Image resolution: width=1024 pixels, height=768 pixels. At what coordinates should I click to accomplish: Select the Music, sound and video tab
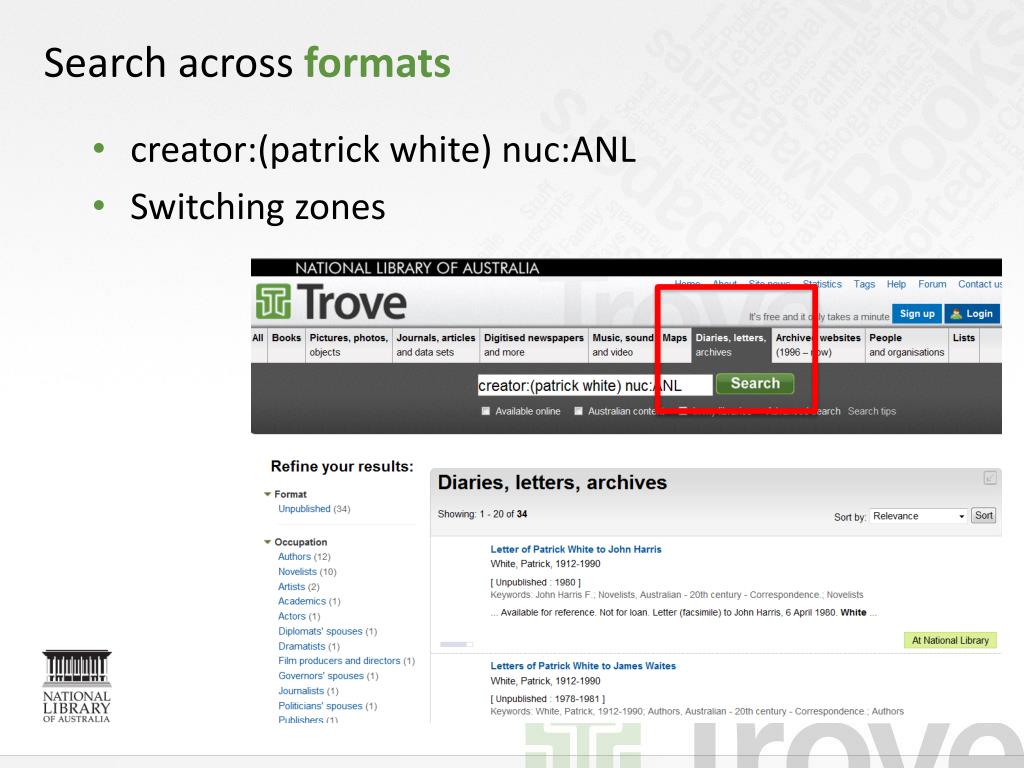622,345
